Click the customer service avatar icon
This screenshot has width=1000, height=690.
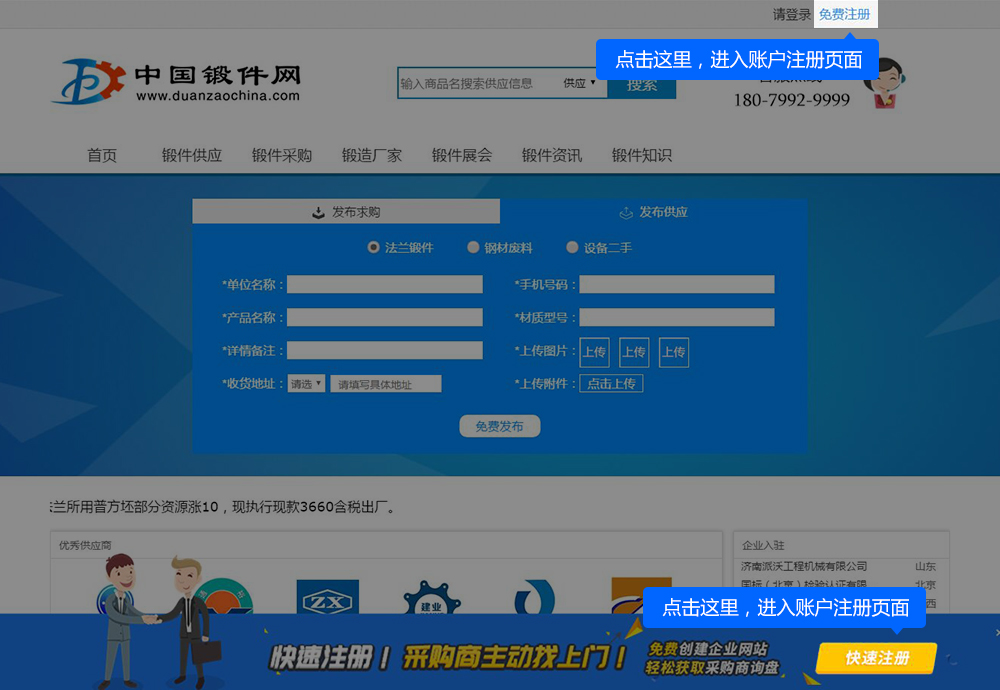pyautogui.click(x=886, y=88)
